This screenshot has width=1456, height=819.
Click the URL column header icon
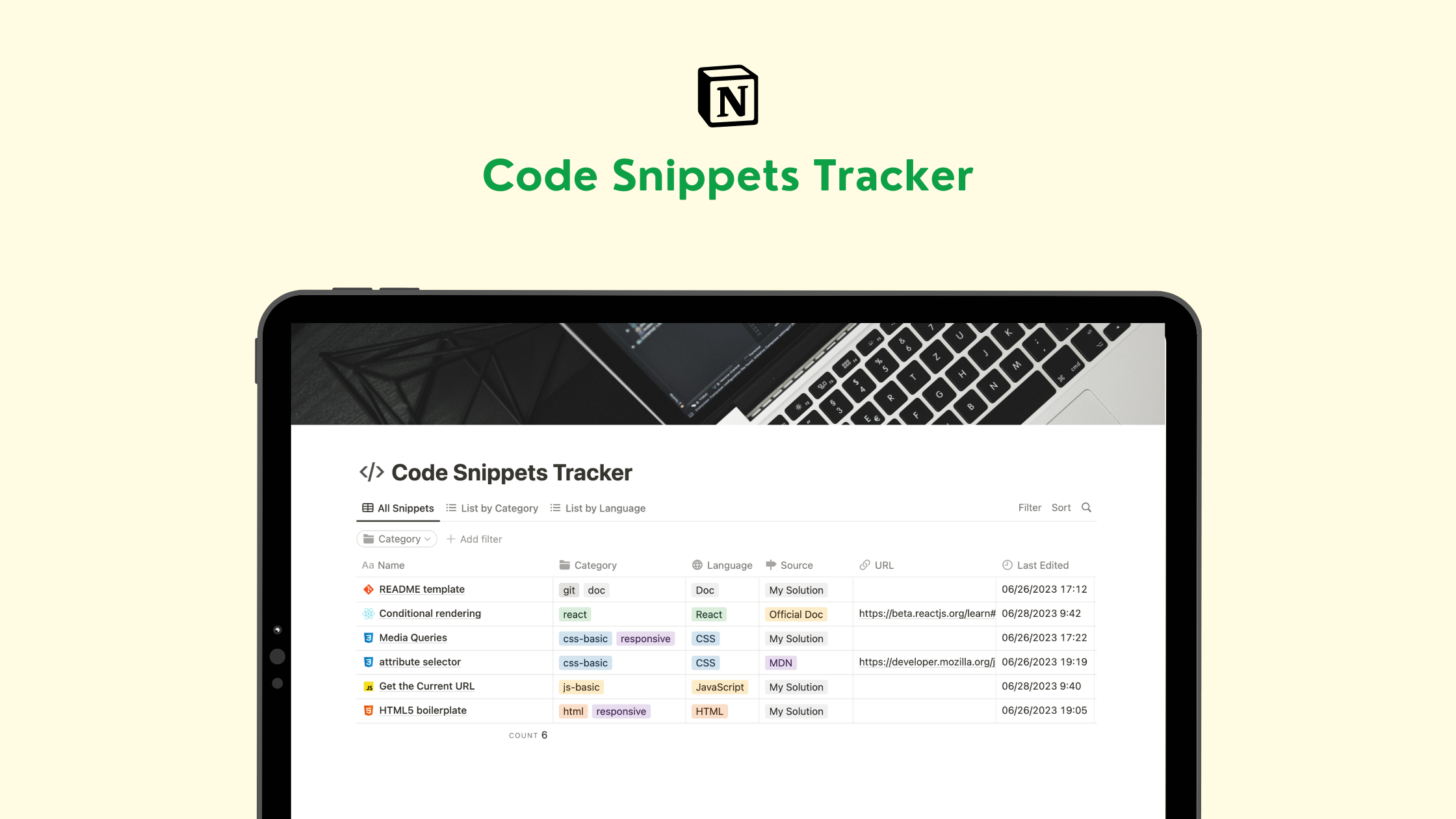(865, 565)
